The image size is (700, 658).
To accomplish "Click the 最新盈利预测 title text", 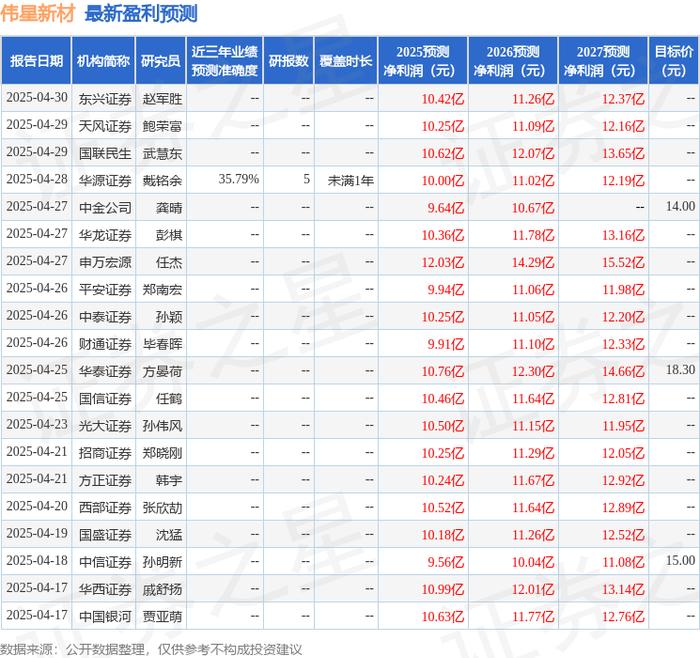I will 141,13.
